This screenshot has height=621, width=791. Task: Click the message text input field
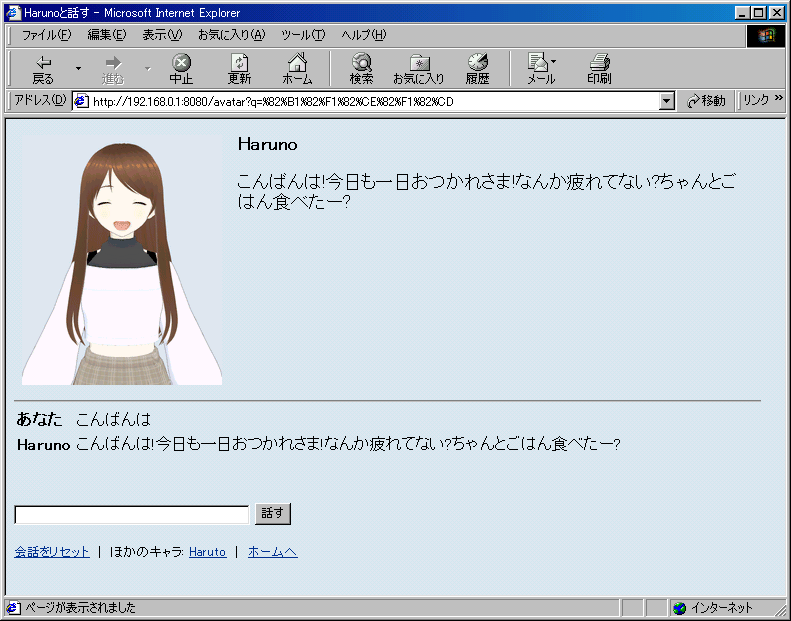click(132, 515)
